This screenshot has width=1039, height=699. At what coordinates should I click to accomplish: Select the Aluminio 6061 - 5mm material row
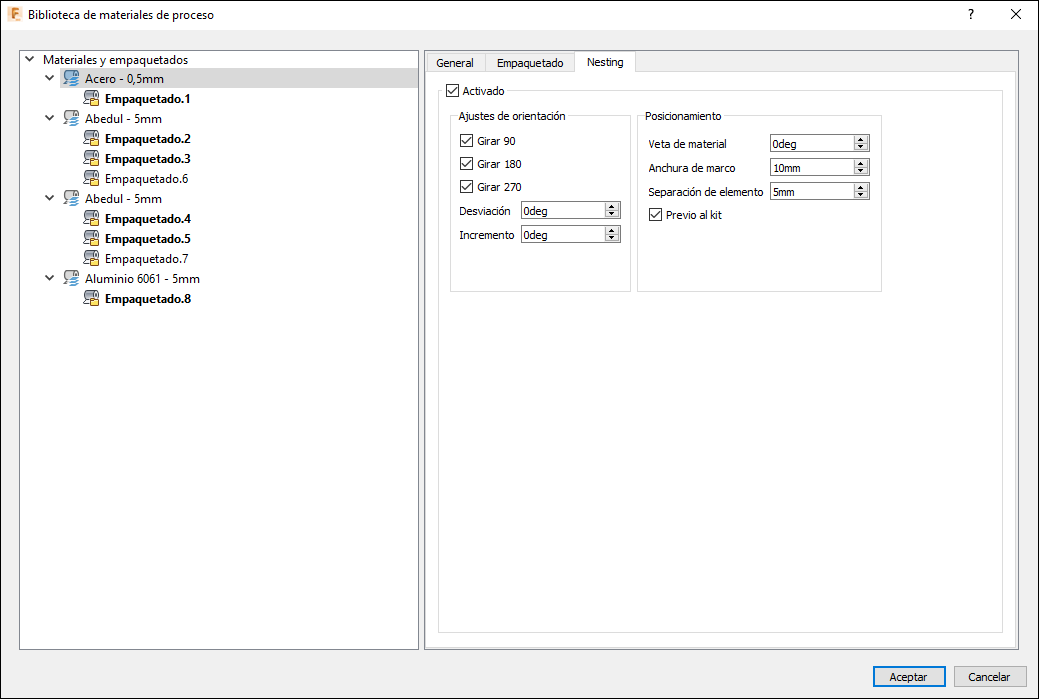pos(142,278)
